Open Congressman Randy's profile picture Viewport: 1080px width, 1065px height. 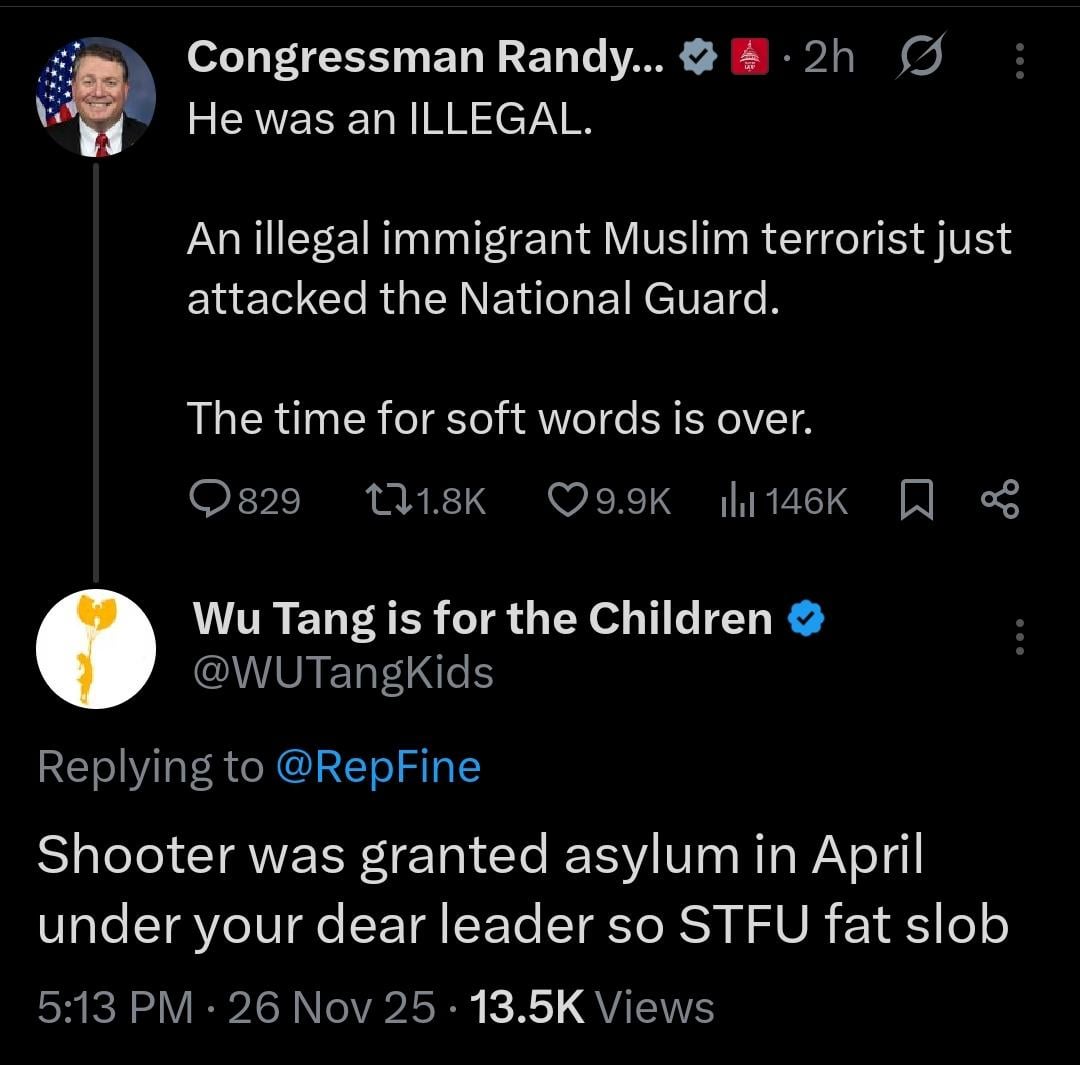pos(96,96)
